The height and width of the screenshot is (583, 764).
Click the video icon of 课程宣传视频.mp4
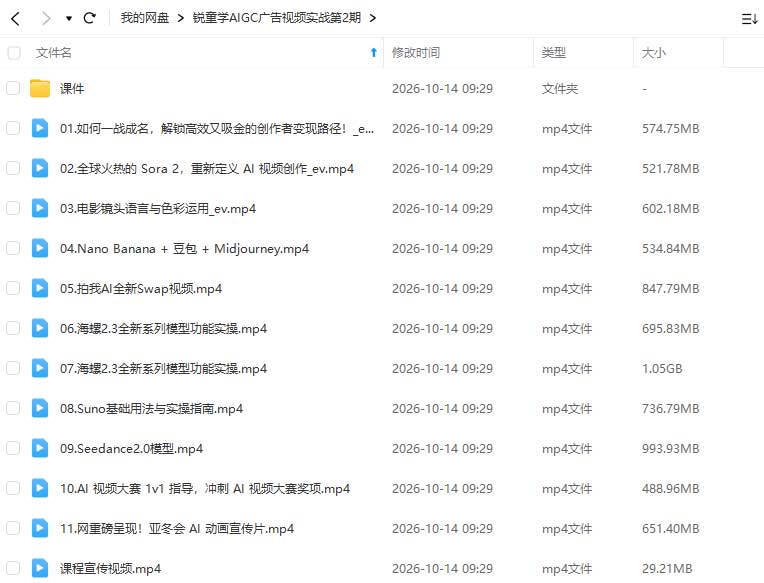point(40,567)
